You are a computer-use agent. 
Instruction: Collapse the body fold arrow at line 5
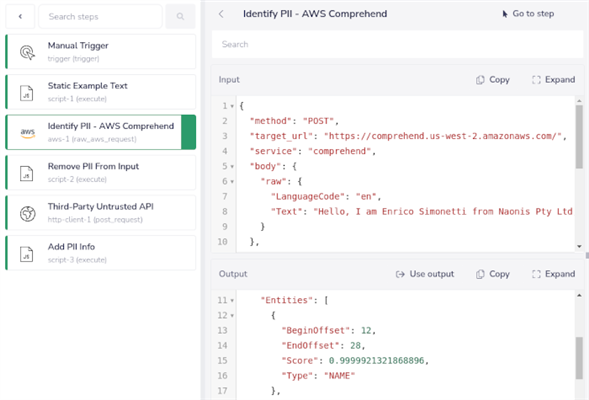click(232, 166)
